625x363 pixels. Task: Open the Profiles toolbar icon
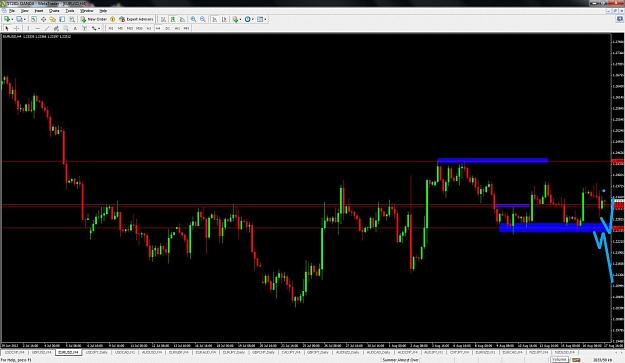19,19
